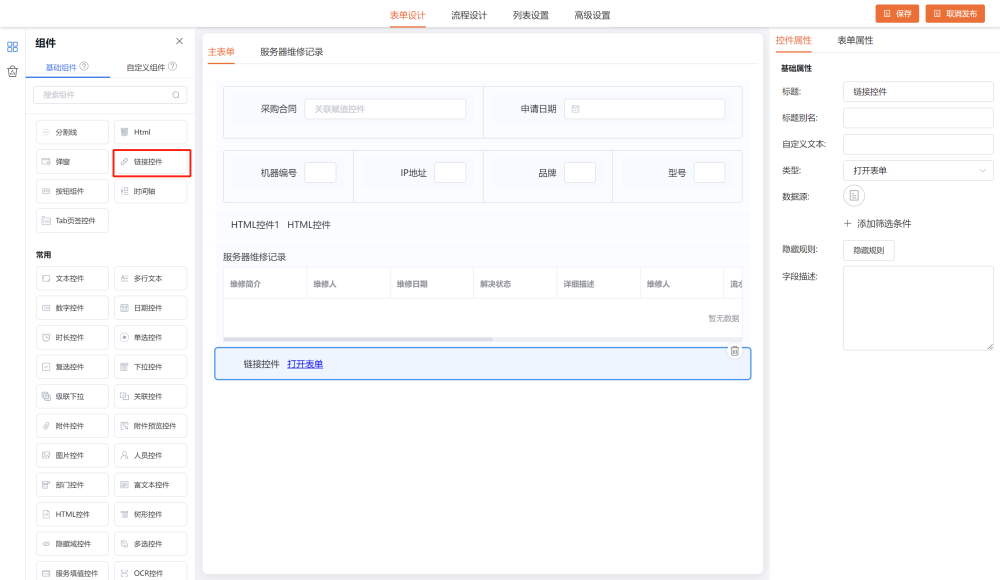Viewport: 1000px width, 580px height.
Task: Click the 打开表单 link in the form
Action: pos(305,364)
